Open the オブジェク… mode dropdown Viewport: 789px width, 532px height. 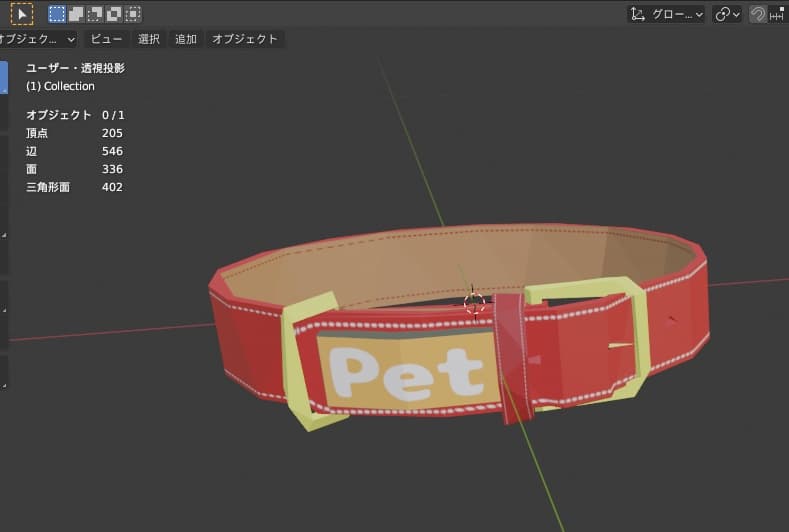coord(38,39)
